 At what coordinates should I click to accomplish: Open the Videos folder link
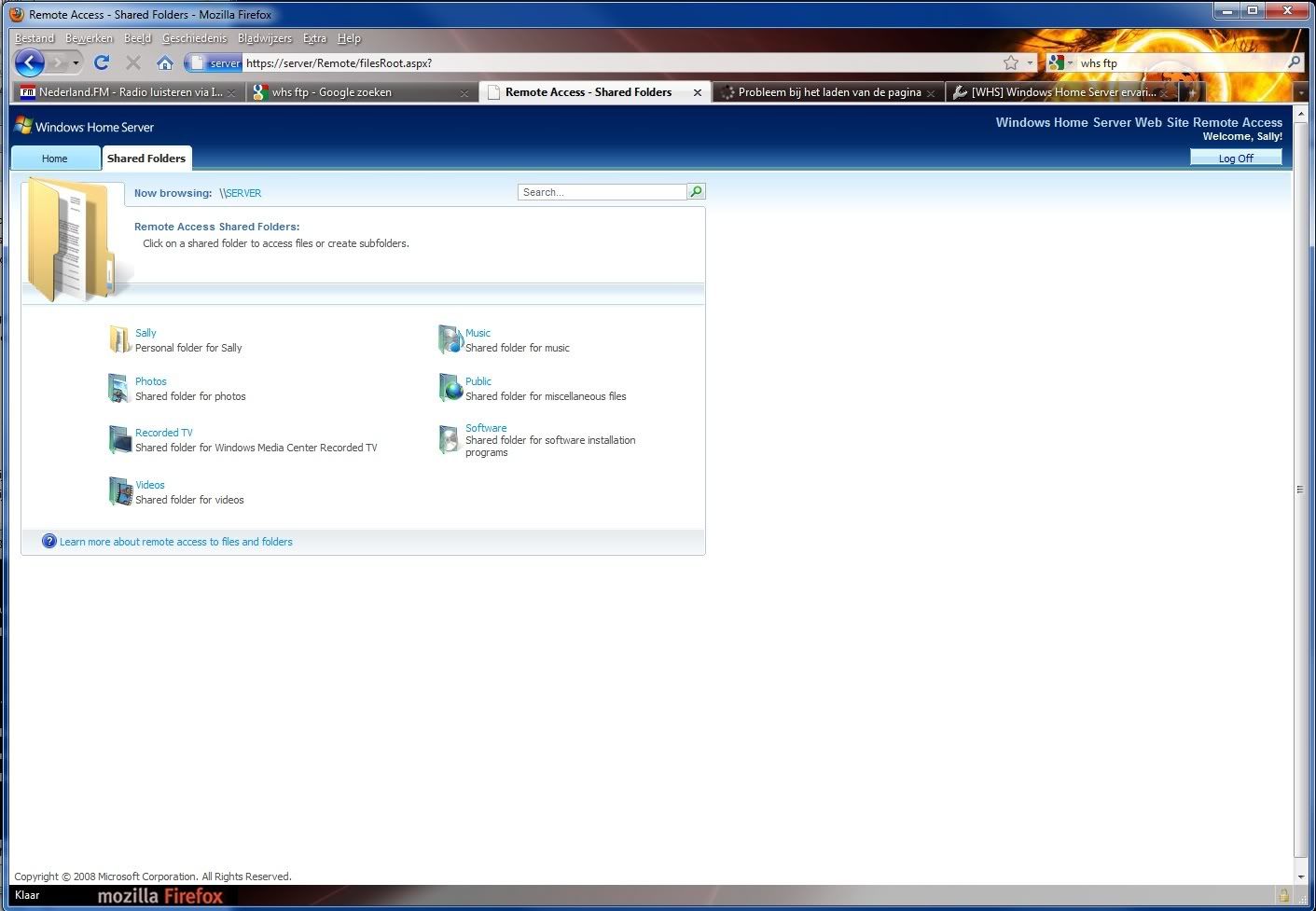coord(150,485)
